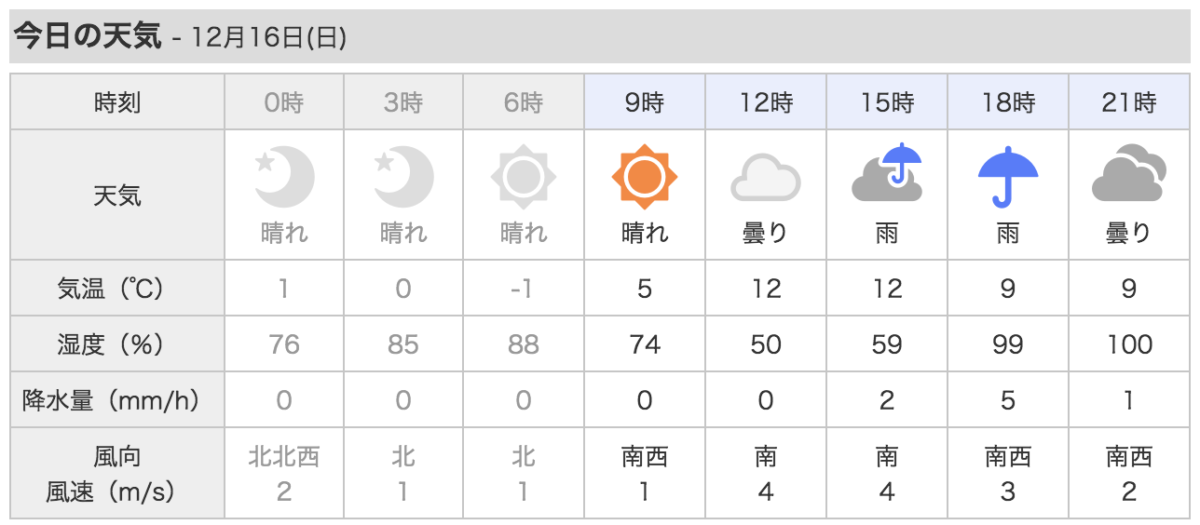Click the greyed sun icon at 6時
This screenshot has height=525, width=1200.
(x=524, y=177)
